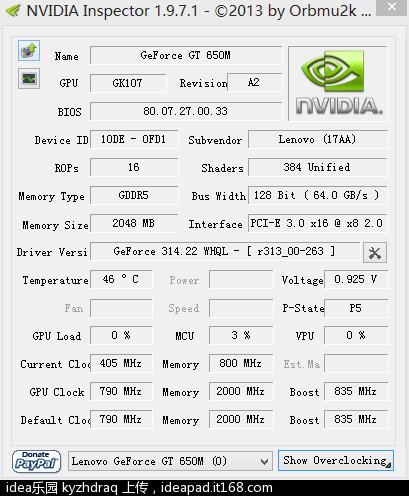The image size is (409, 496).
Task: Click the GPU Clock value 790 MHz
Action: point(121,391)
